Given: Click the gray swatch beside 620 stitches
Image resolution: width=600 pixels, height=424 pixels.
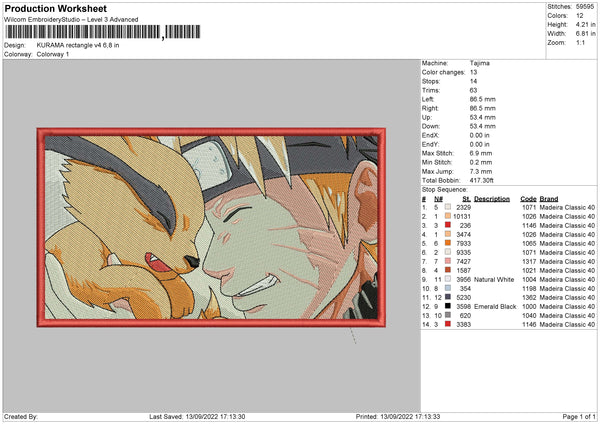Looking at the screenshot, I should coord(448,315).
